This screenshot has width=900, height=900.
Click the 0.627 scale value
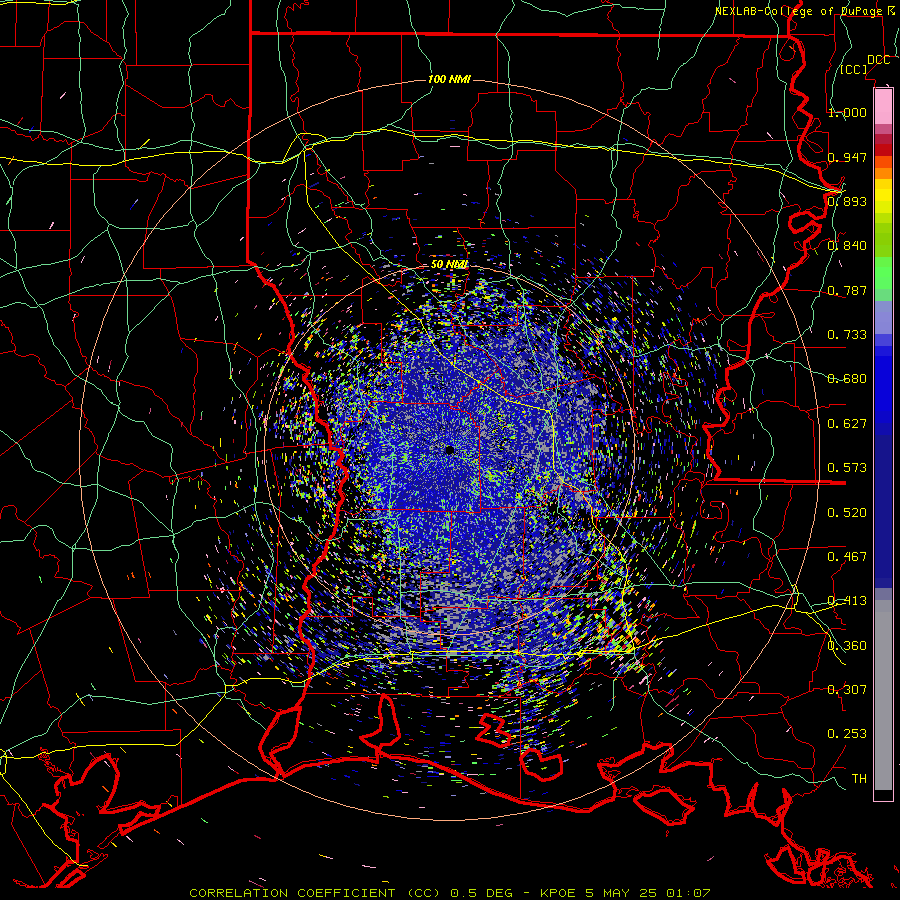pyautogui.click(x=847, y=424)
